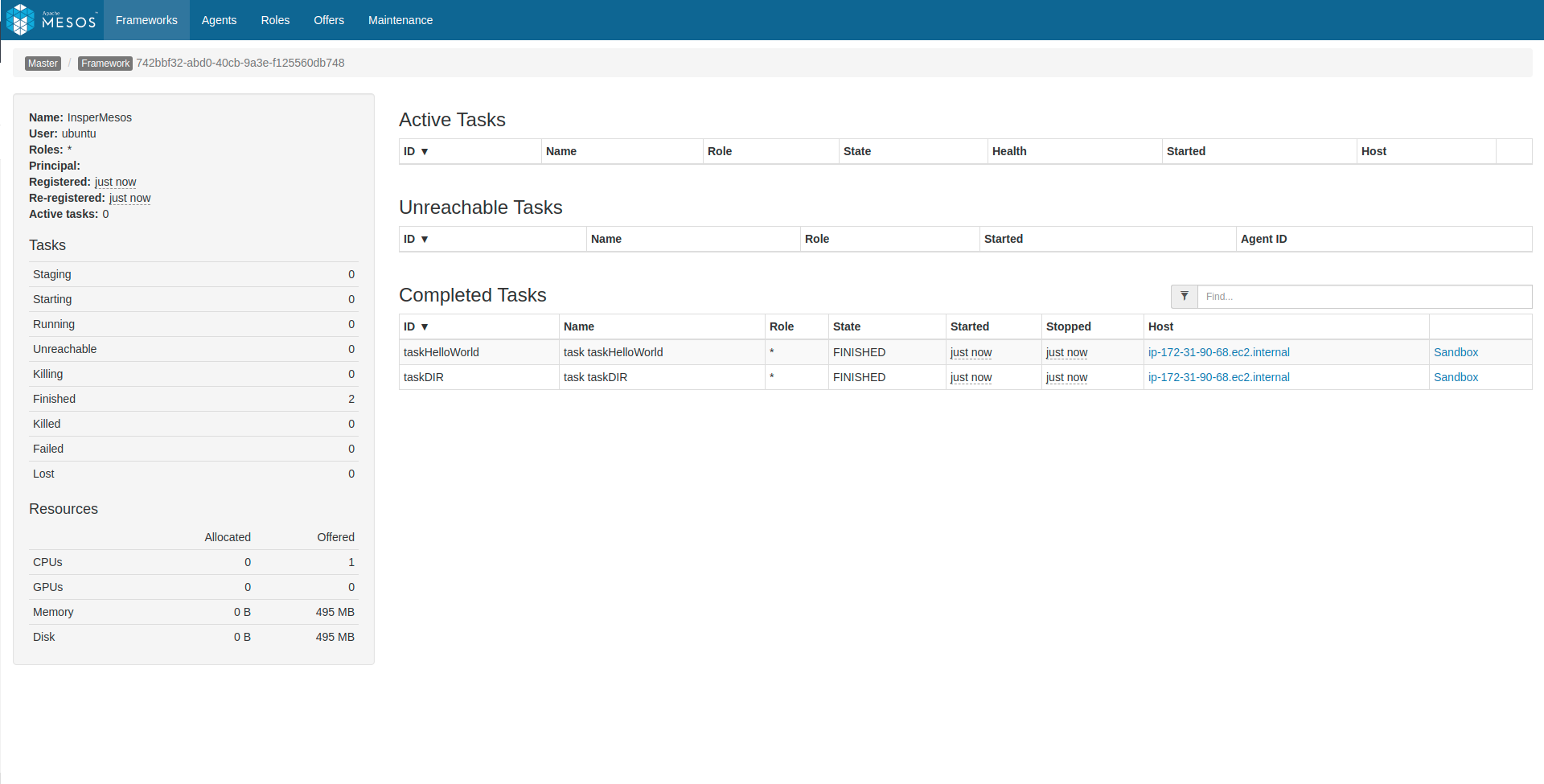Click the Finished row in Tasks summary
Image resolution: width=1544 pixels, height=784 pixels.
tap(194, 399)
